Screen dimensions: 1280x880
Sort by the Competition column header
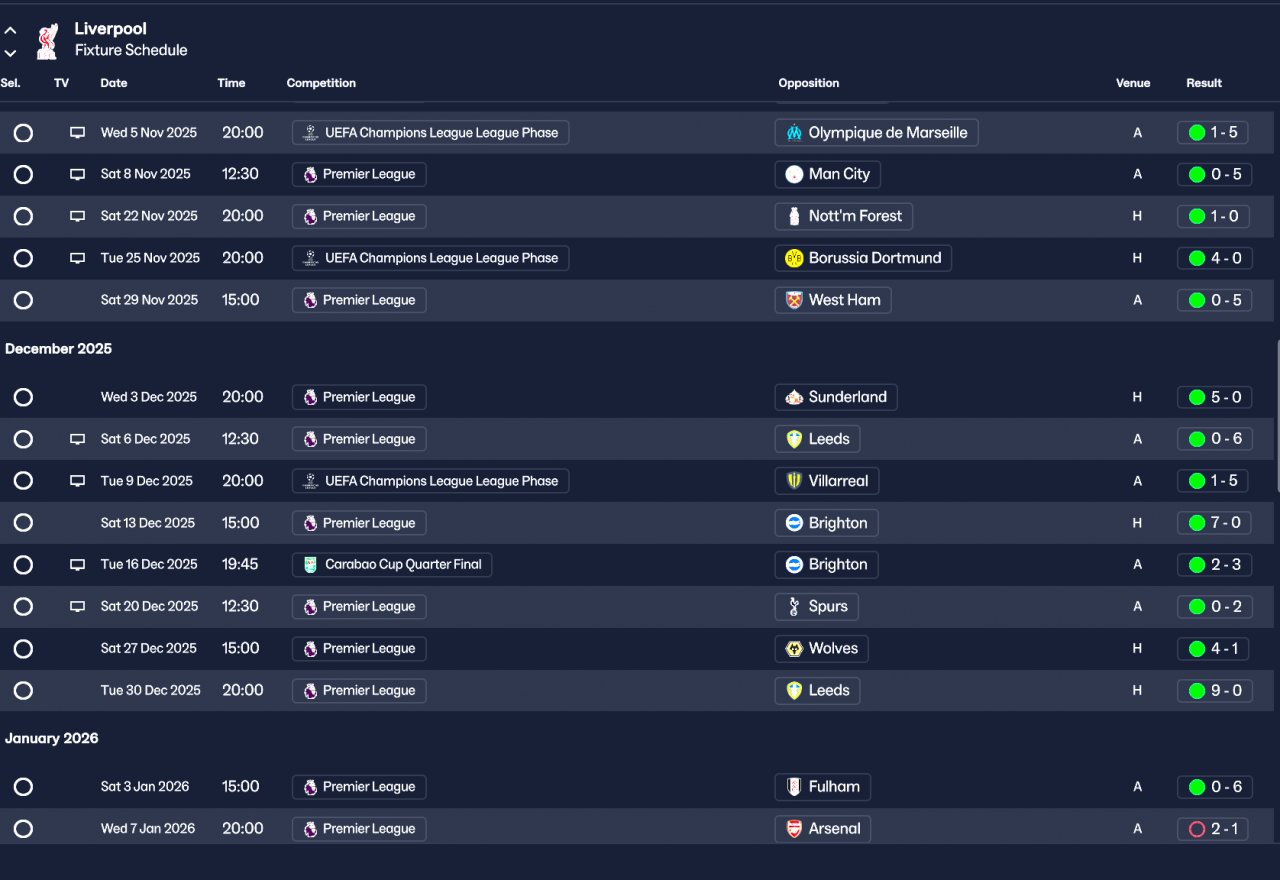321,83
